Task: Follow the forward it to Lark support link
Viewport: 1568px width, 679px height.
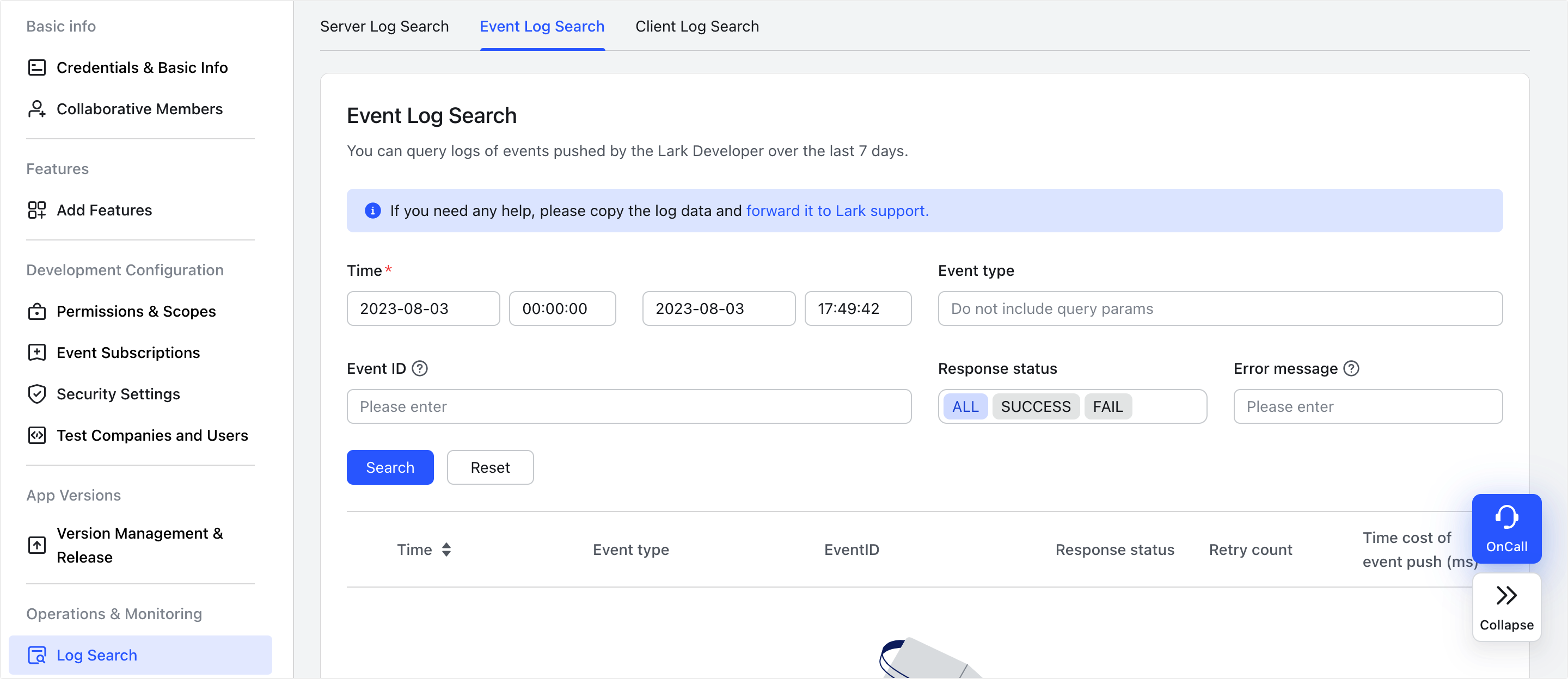Action: (x=837, y=211)
